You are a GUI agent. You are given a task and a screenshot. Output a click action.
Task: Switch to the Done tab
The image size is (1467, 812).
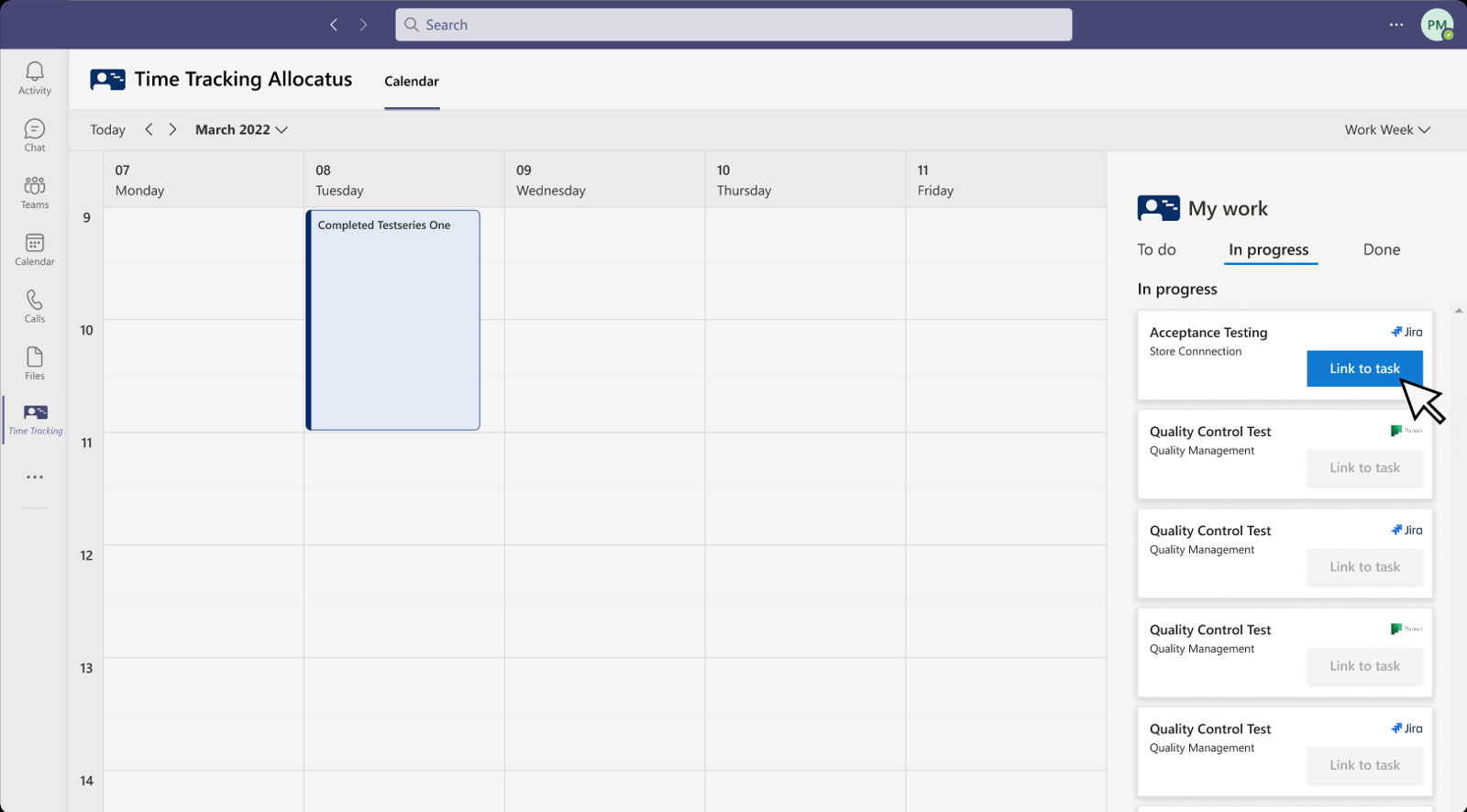[1382, 249]
